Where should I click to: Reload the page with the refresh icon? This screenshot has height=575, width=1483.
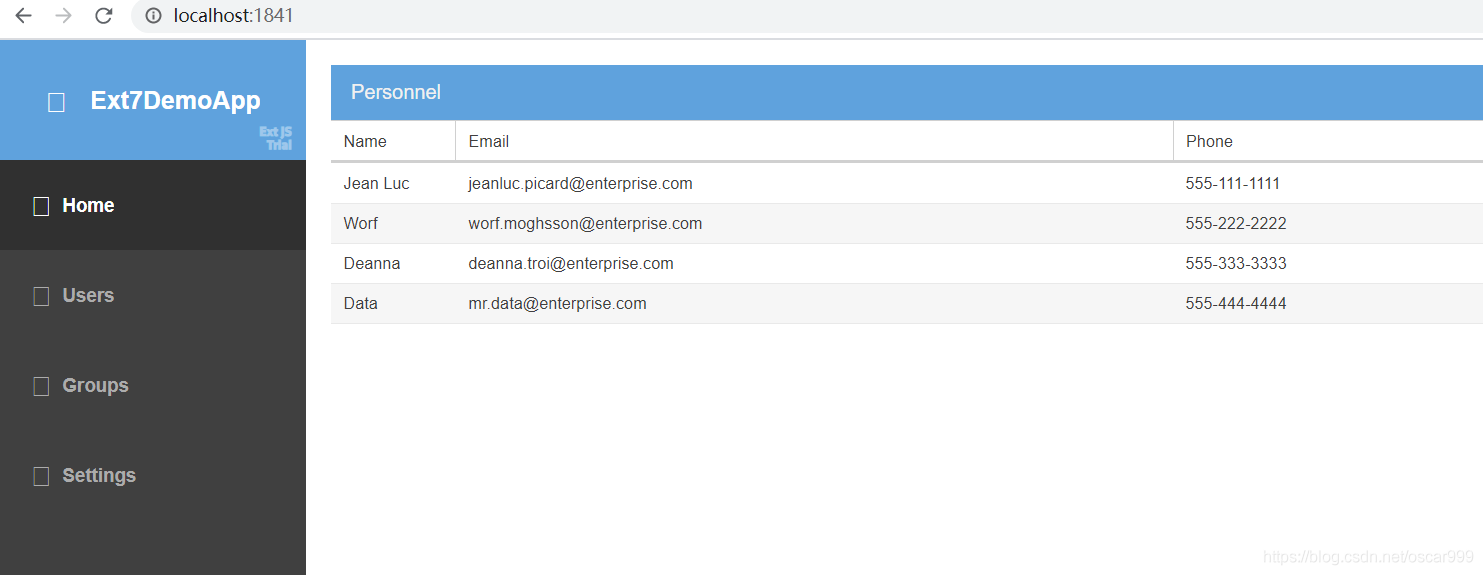[103, 16]
